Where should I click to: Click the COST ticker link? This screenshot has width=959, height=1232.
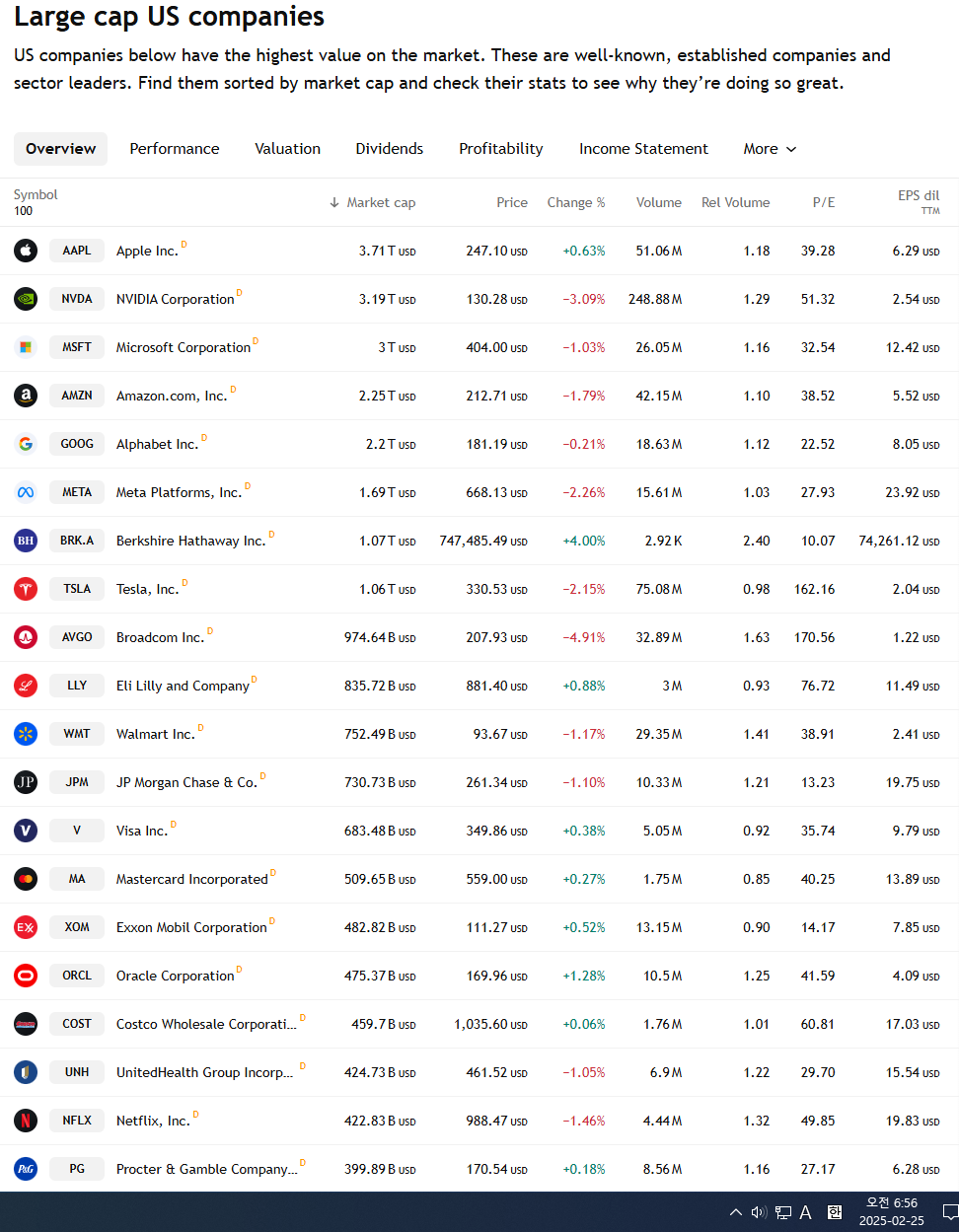(x=77, y=1024)
